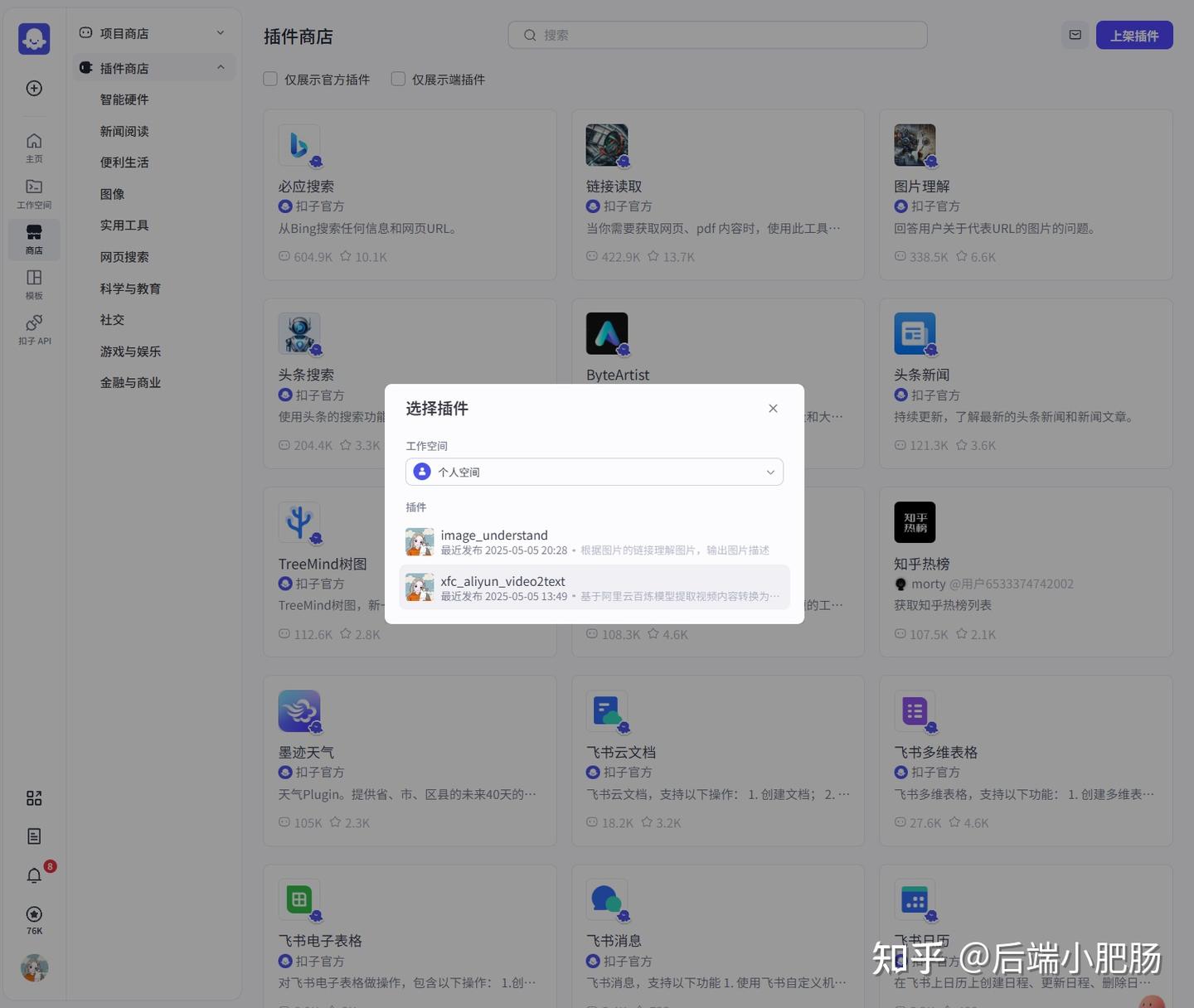
Task: Select the 实用工具 category
Action: tap(124, 225)
